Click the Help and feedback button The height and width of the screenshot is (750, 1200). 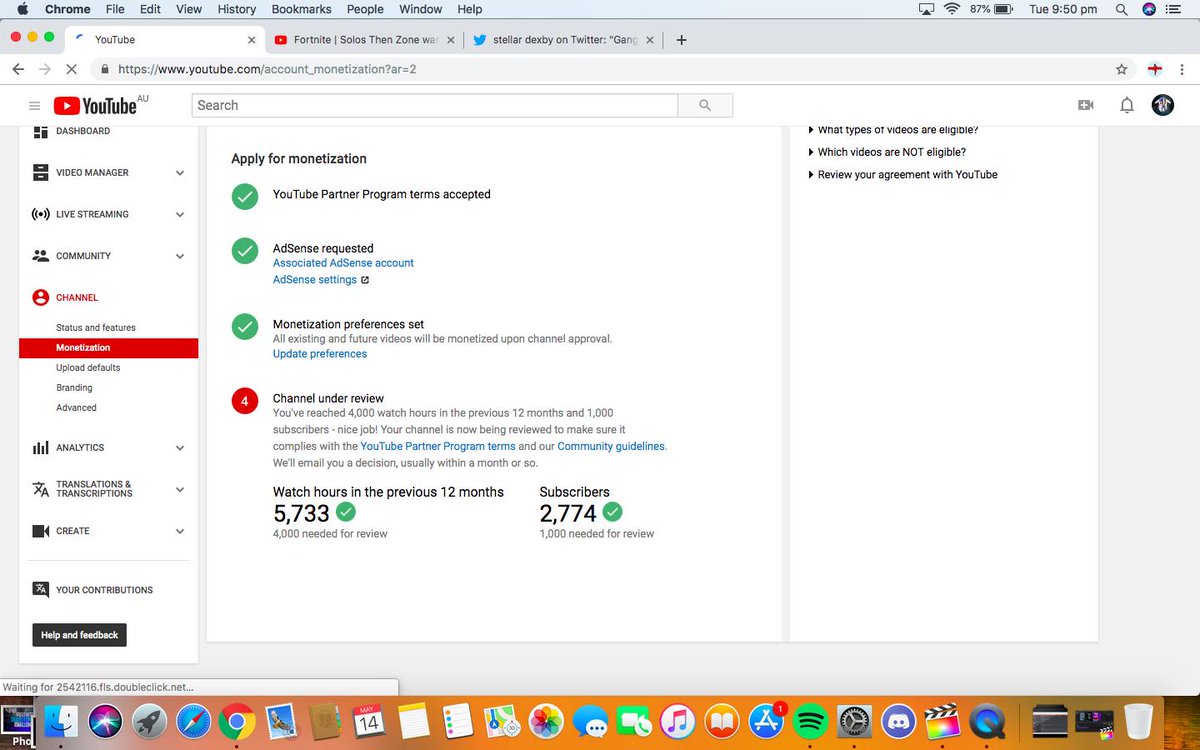[x=80, y=635]
